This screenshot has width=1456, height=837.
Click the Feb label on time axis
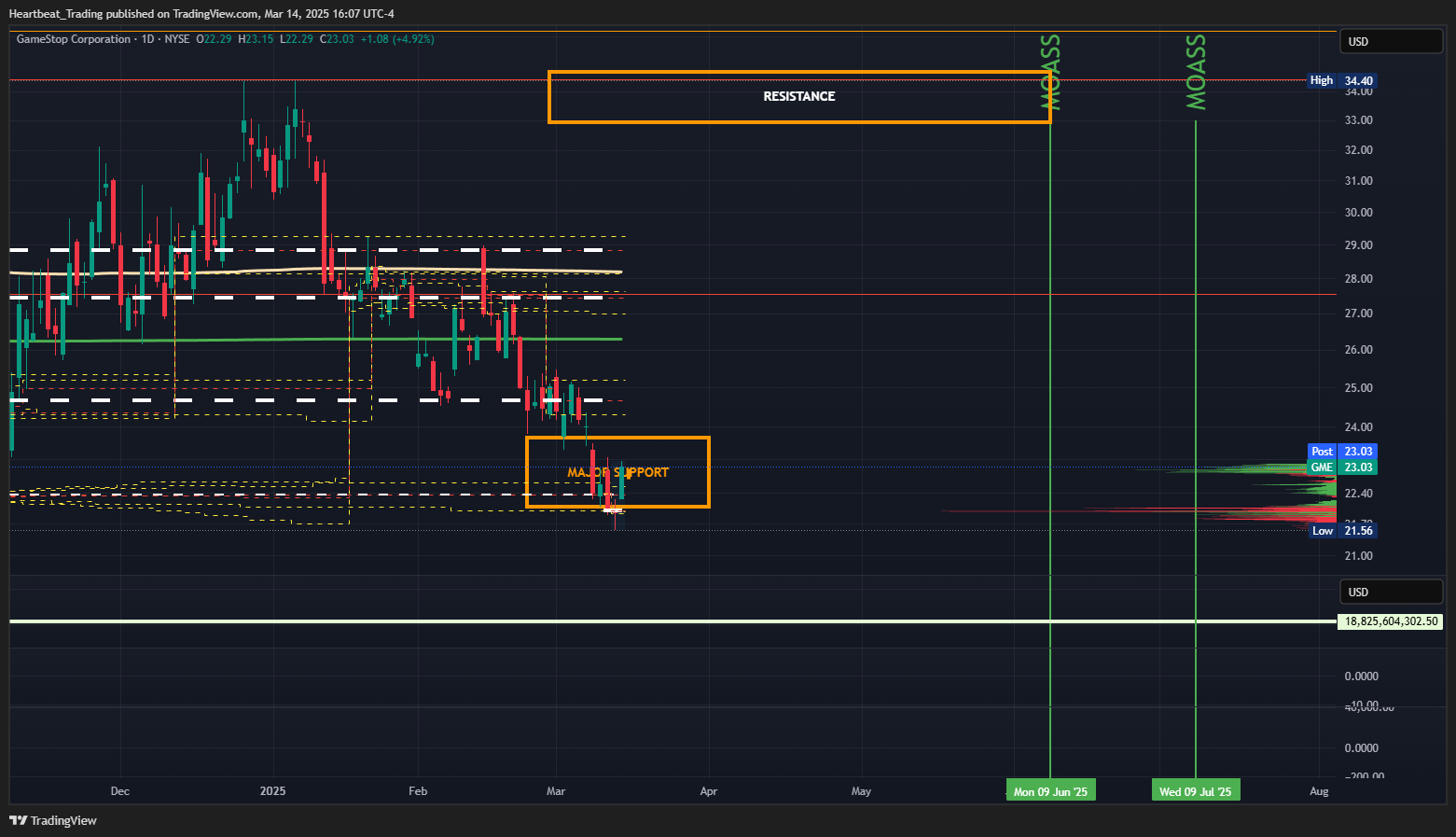click(418, 791)
